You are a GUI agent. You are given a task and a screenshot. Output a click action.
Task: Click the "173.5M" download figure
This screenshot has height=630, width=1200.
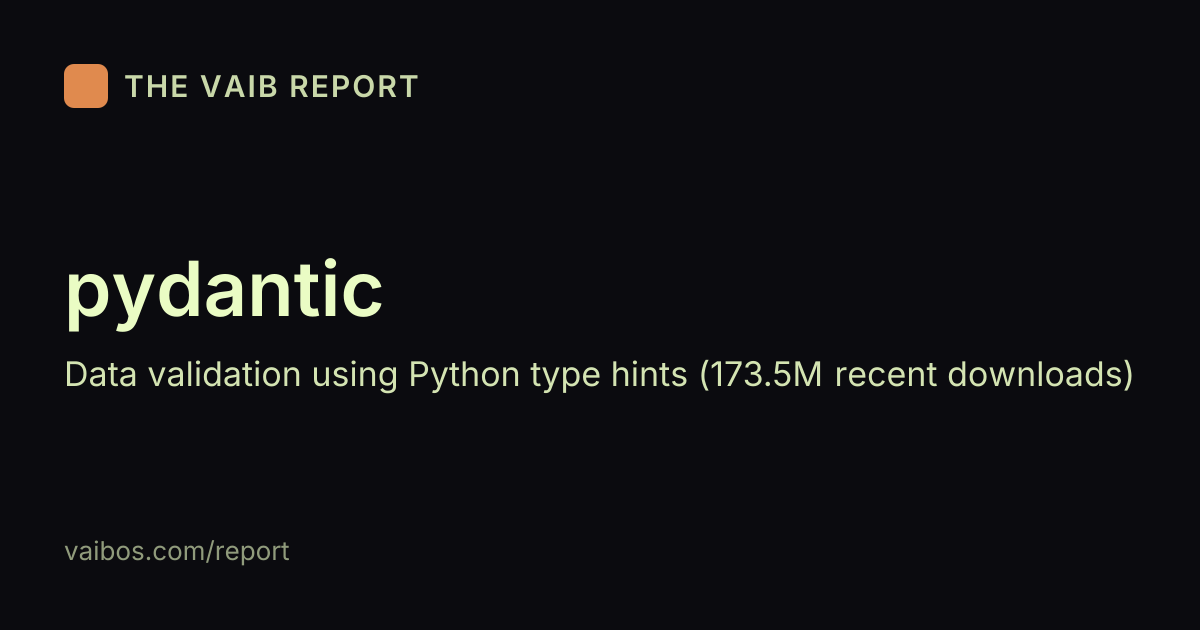pyautogui.click(x=762, y=376)
